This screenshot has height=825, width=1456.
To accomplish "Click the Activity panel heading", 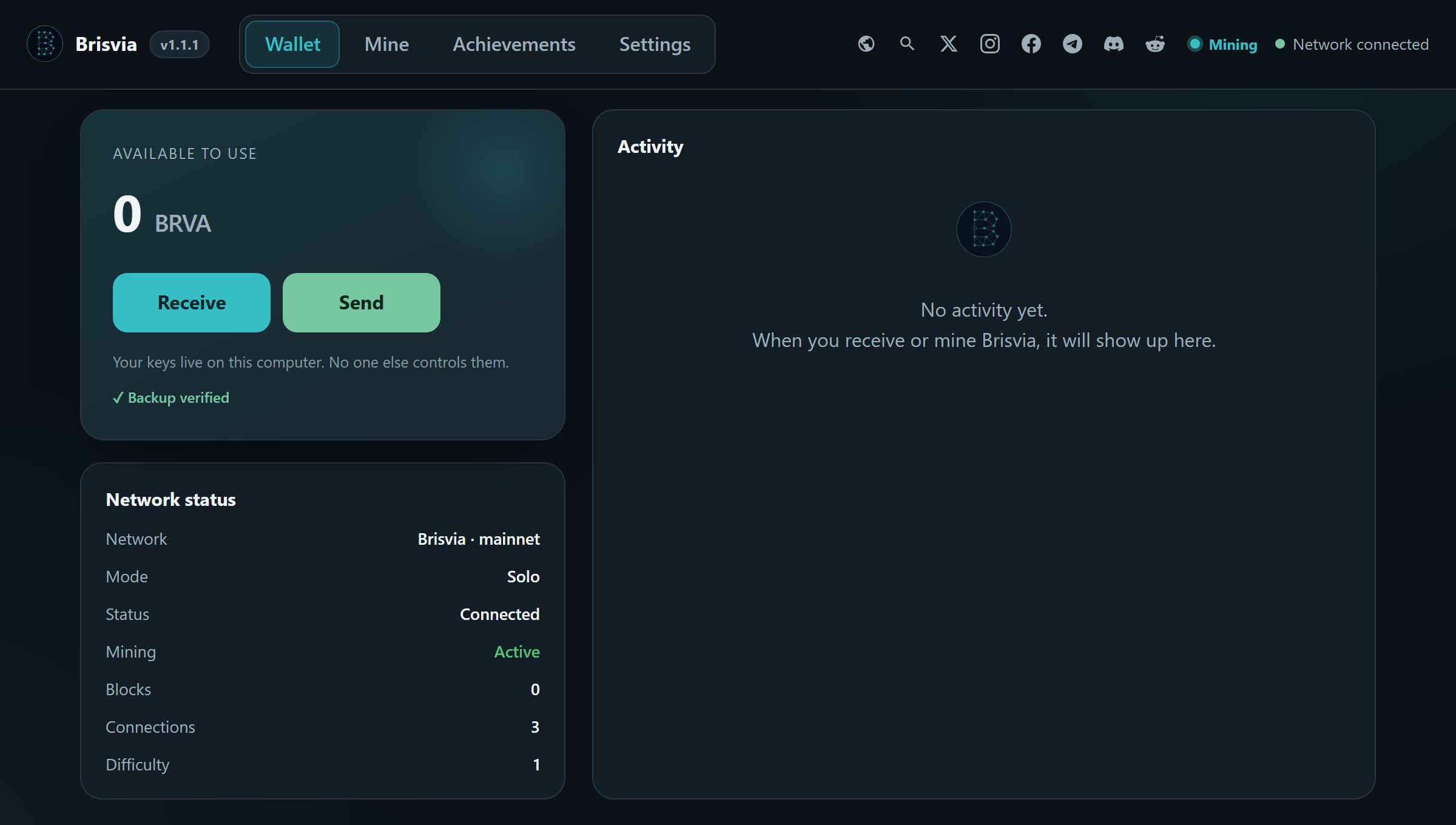I will [650, 147].
